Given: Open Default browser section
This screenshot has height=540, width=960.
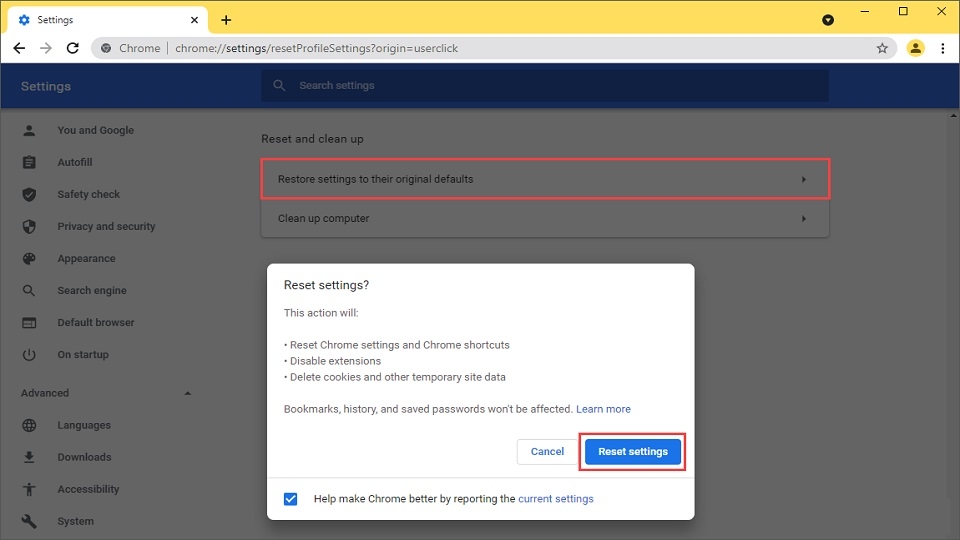Looking at the screenshot, I should [96, 323].
